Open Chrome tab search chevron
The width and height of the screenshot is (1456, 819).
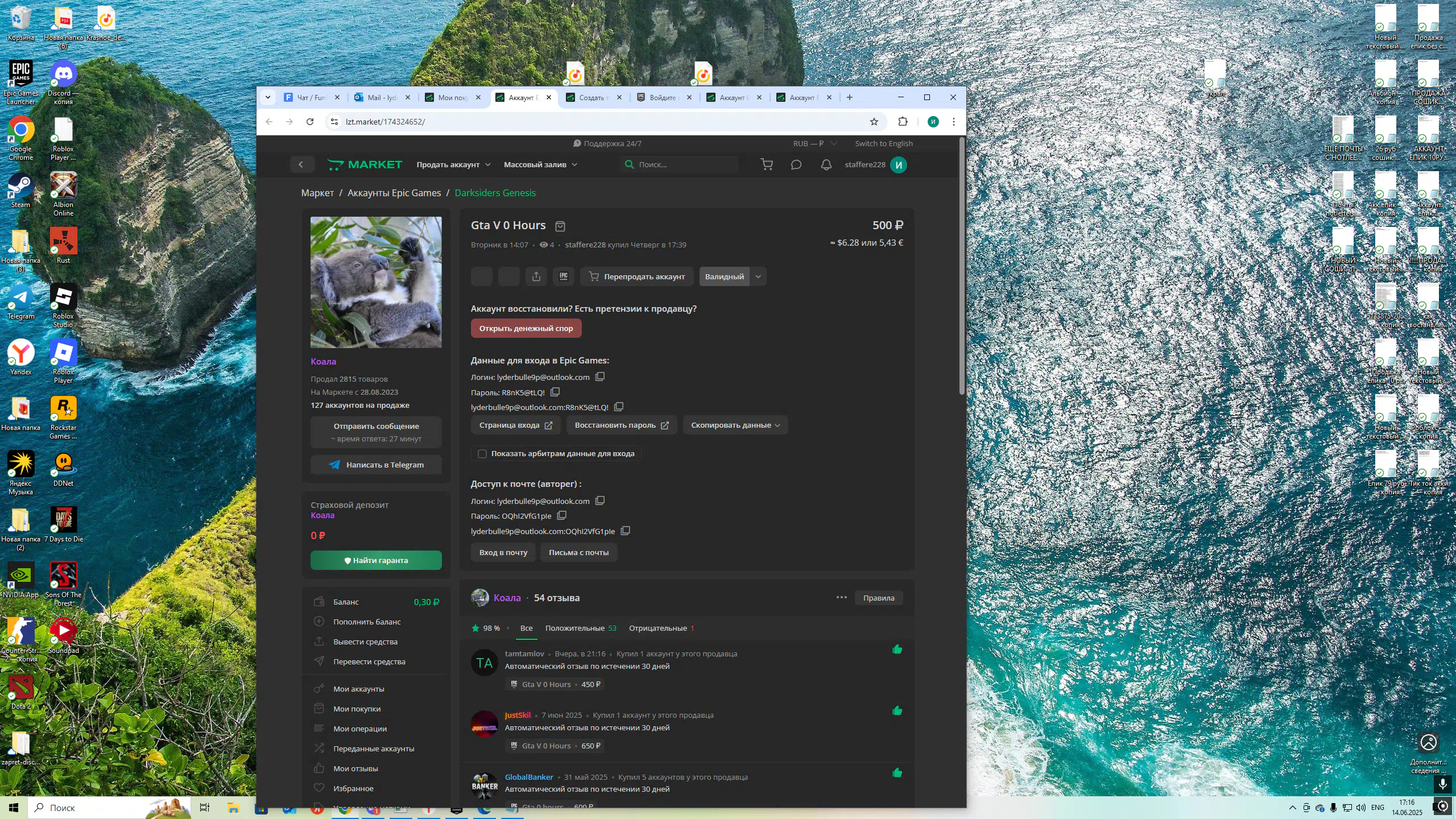click(268, 98)
